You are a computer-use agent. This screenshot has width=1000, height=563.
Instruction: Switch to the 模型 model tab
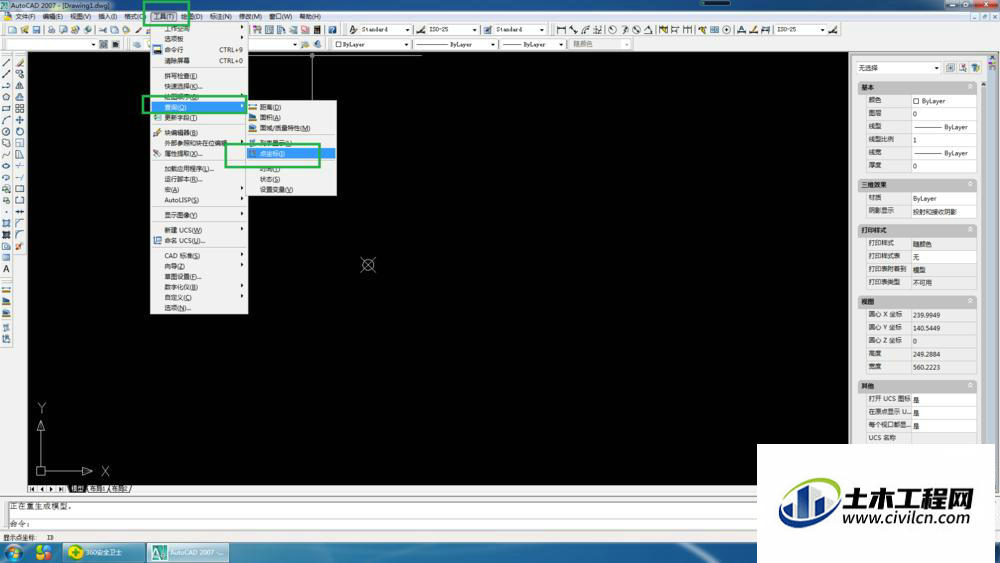pos(77,489)
